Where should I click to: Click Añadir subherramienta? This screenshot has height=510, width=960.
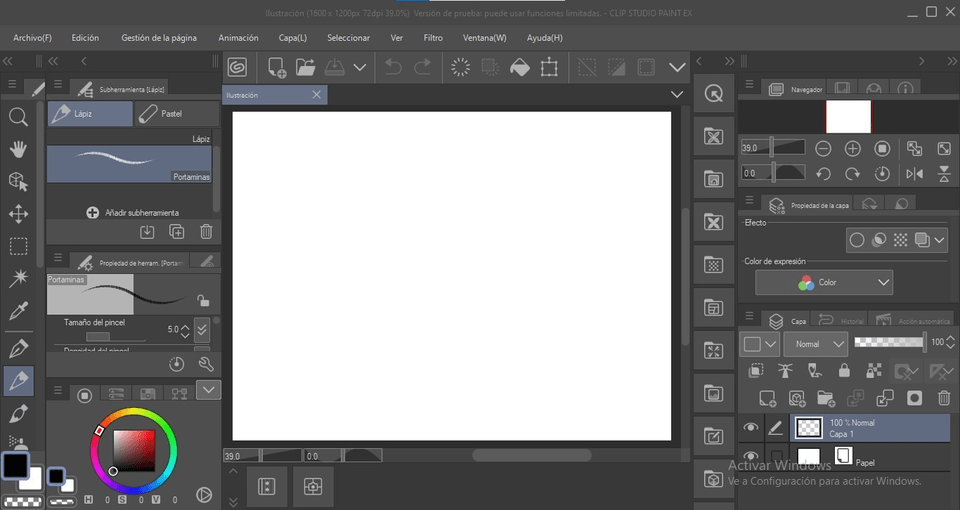[133, 212]
